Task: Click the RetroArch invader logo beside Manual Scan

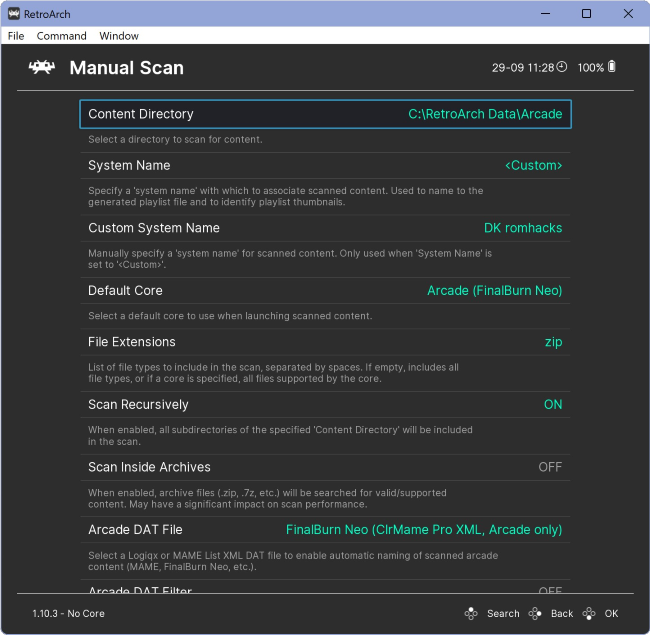Action: [41, 67]
